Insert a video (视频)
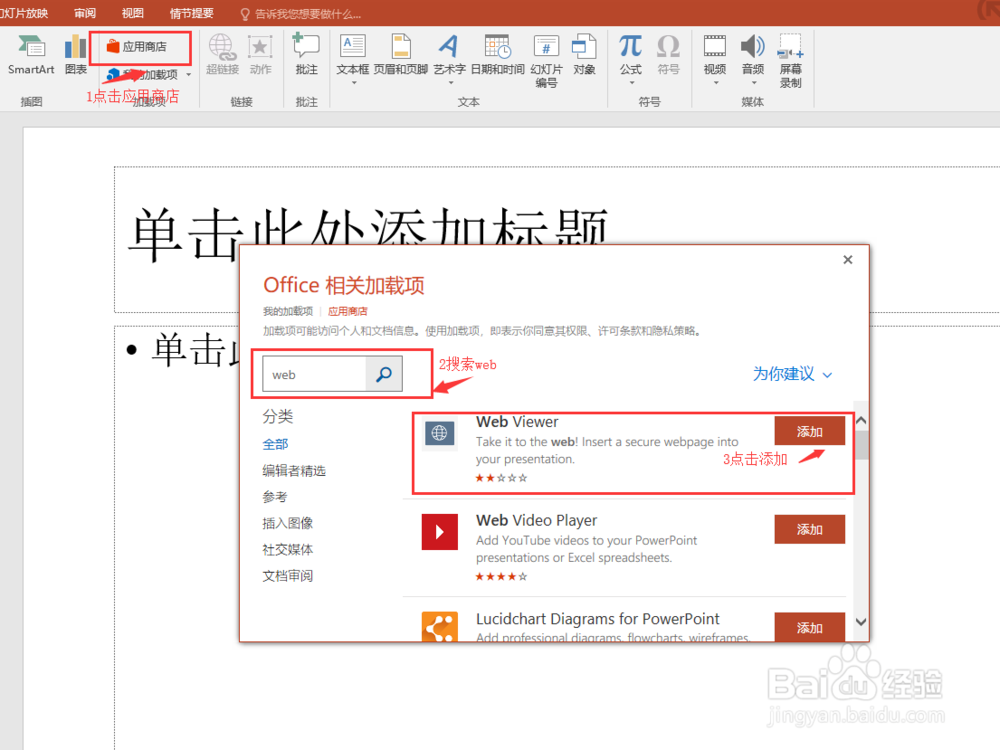 715,55
